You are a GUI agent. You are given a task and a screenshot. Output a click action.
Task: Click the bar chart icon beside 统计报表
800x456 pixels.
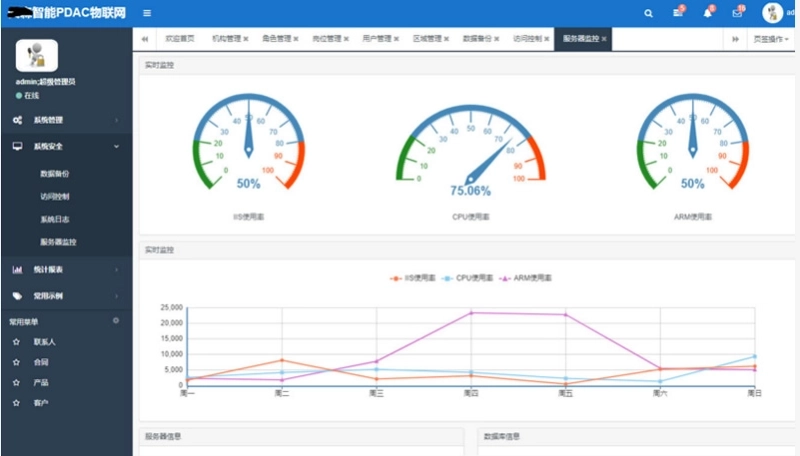(x=17, y=269)
